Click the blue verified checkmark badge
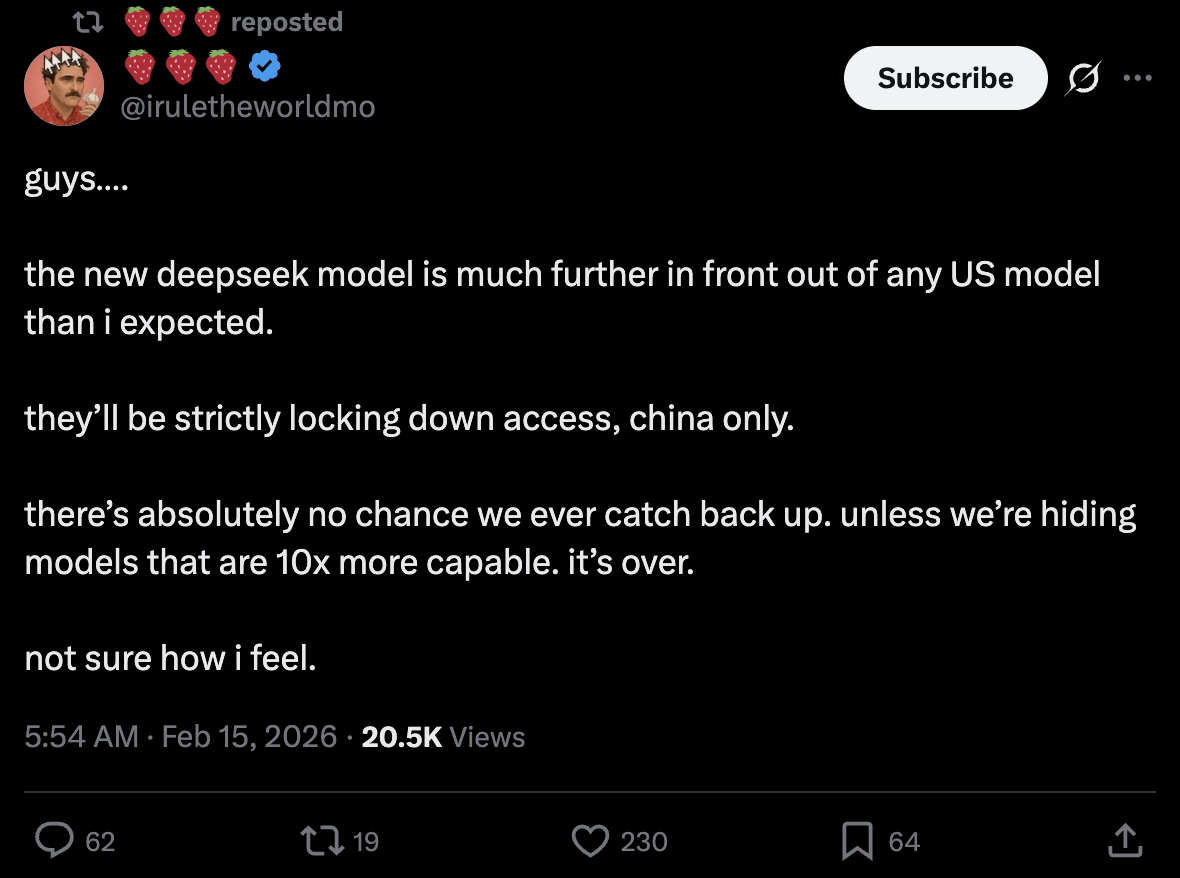This screenshot has height=878, width=1180. (263, 67)
